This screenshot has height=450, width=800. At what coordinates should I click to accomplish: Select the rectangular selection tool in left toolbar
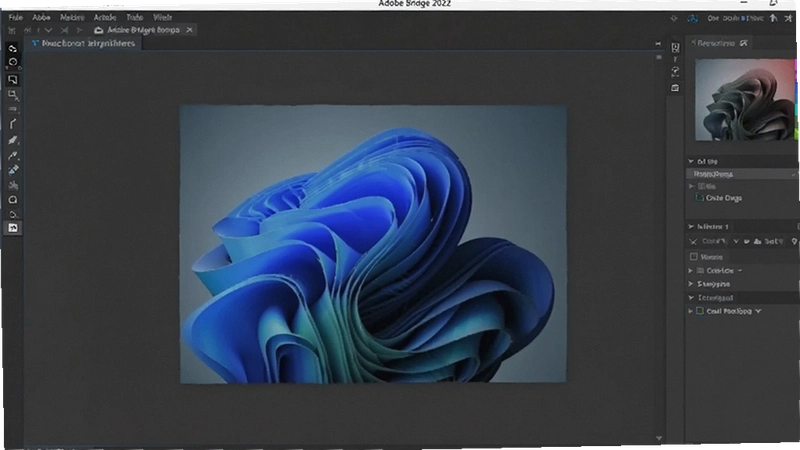(x=13, y=80)
